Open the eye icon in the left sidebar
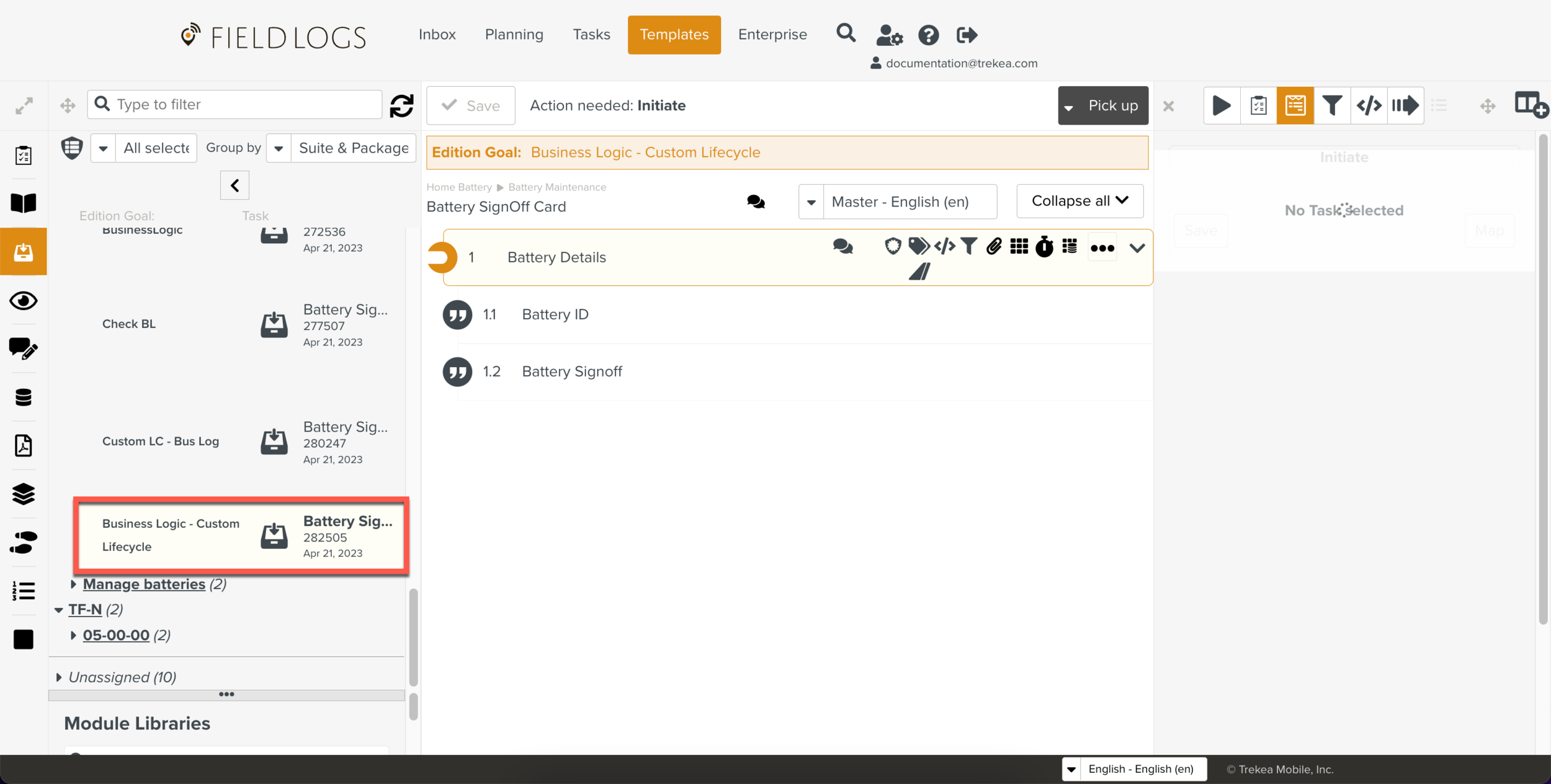Viewport: 1551px width, 784px height. click(x=24, y=301)
